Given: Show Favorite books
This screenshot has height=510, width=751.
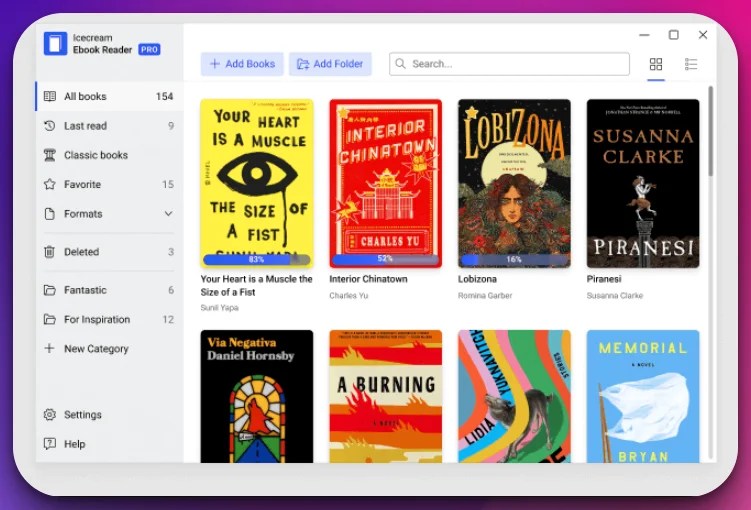Looking at the screenshot, I should click(109, 184).
